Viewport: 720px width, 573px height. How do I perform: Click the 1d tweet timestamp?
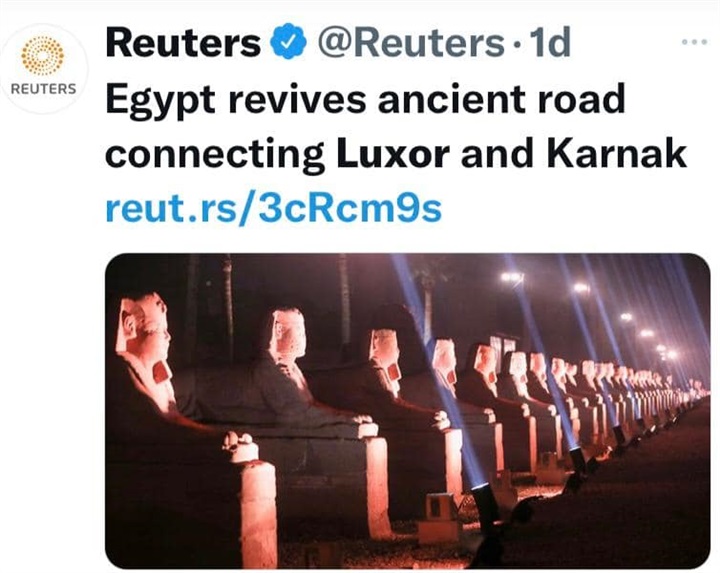point(550,42)
